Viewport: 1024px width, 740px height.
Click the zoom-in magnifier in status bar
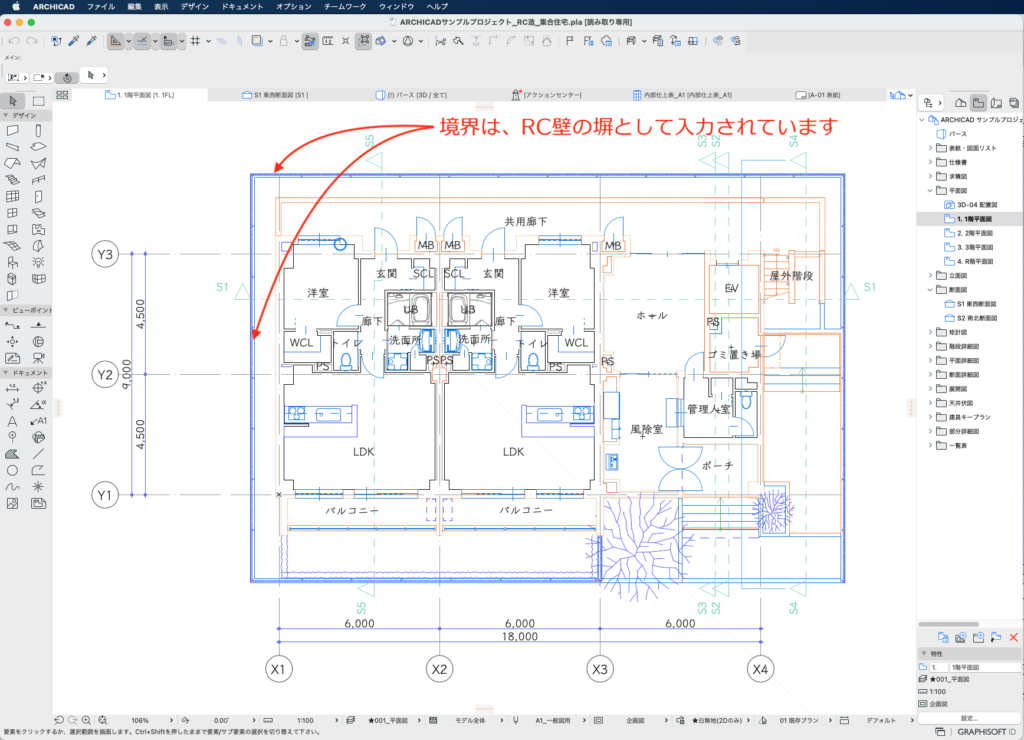[86, 720]
